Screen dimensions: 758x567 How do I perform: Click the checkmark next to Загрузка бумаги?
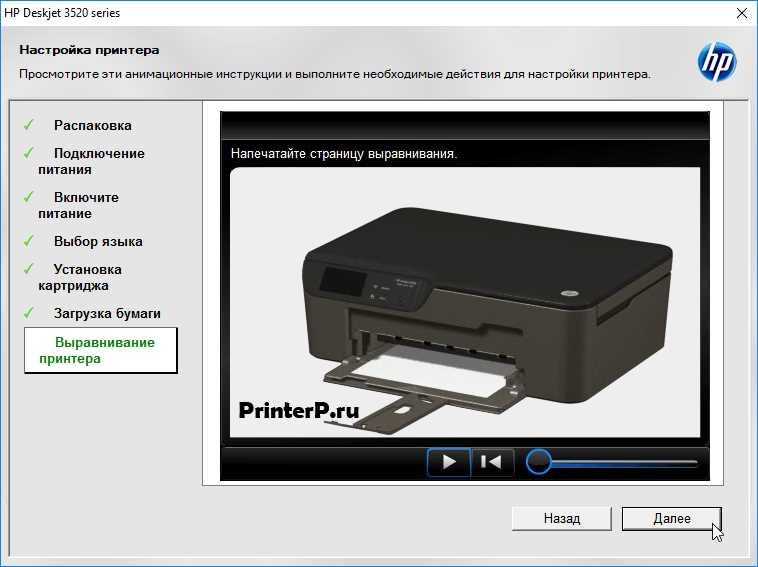point(29,313)
